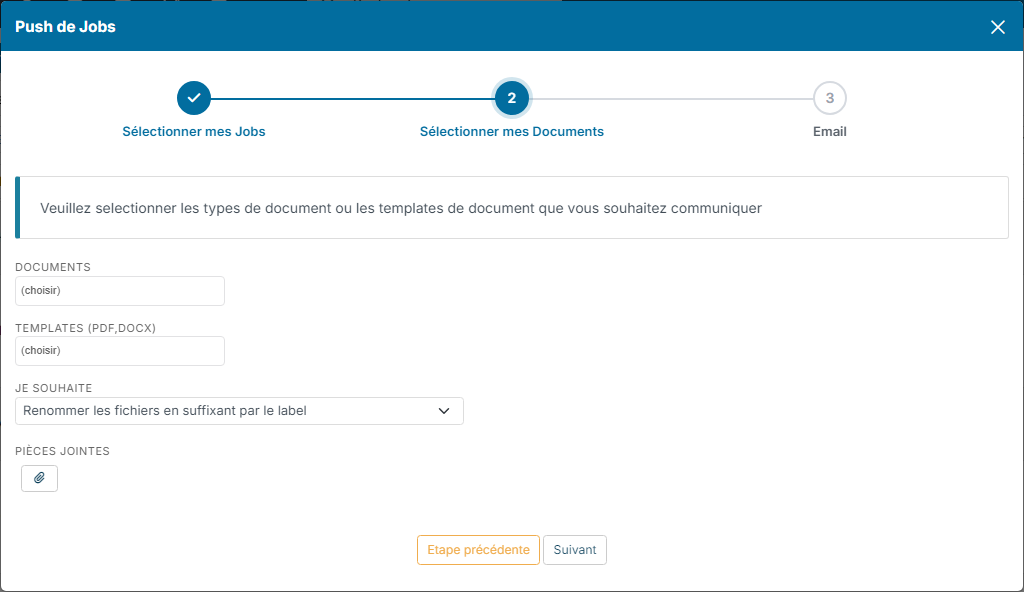Click the TEMPLATES (PDF,DOCX) field label
This screenshot has width=1024, height=592.
86,328
